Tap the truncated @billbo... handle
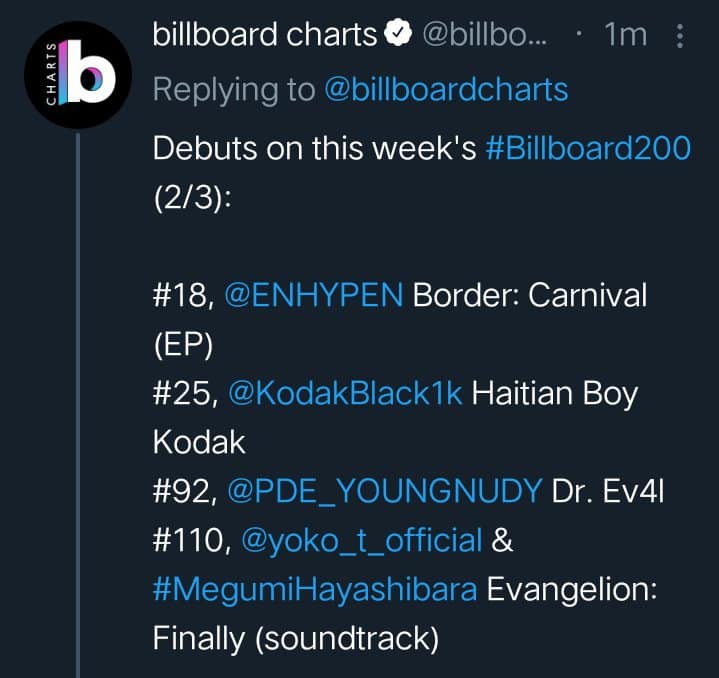 [x=488, y=36]
